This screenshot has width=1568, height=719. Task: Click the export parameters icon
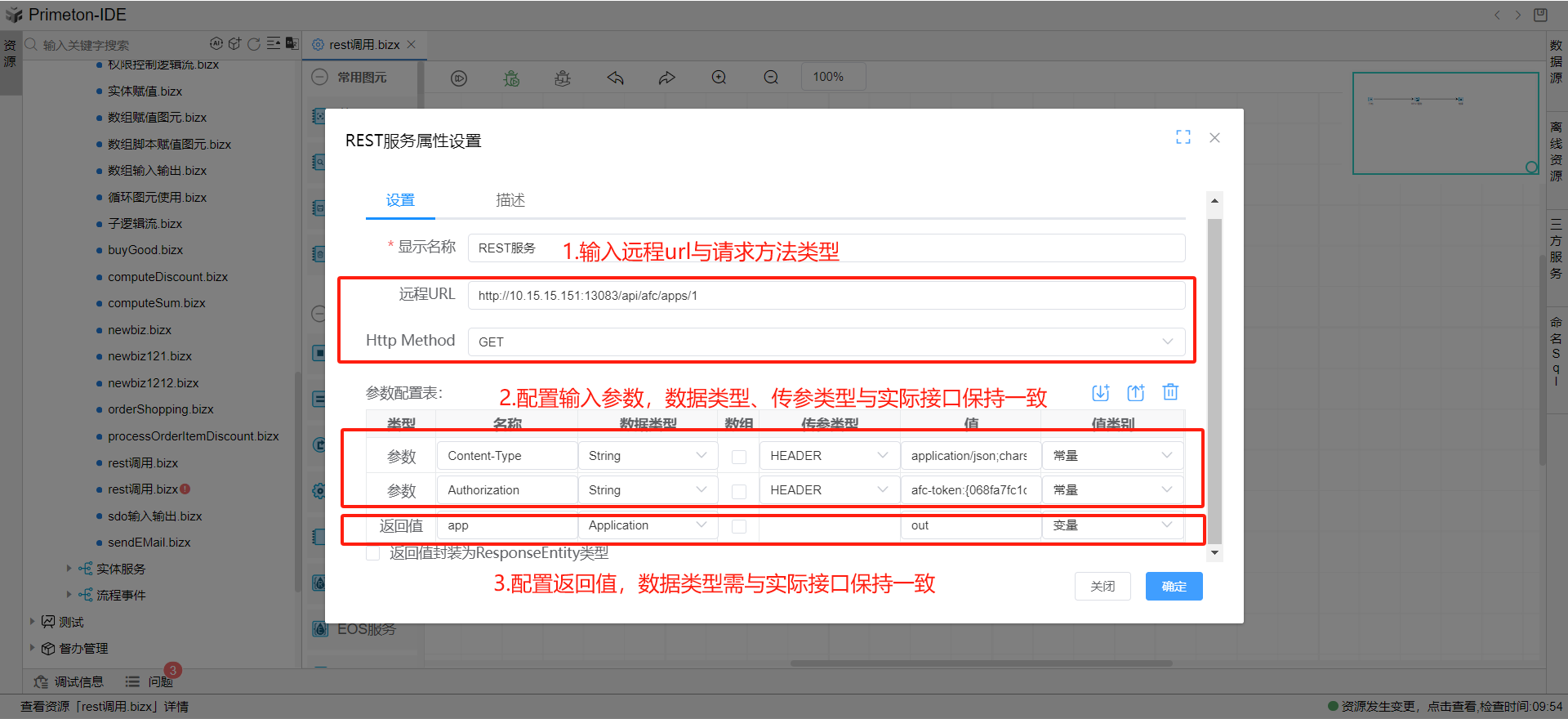tap(1135, 393)
